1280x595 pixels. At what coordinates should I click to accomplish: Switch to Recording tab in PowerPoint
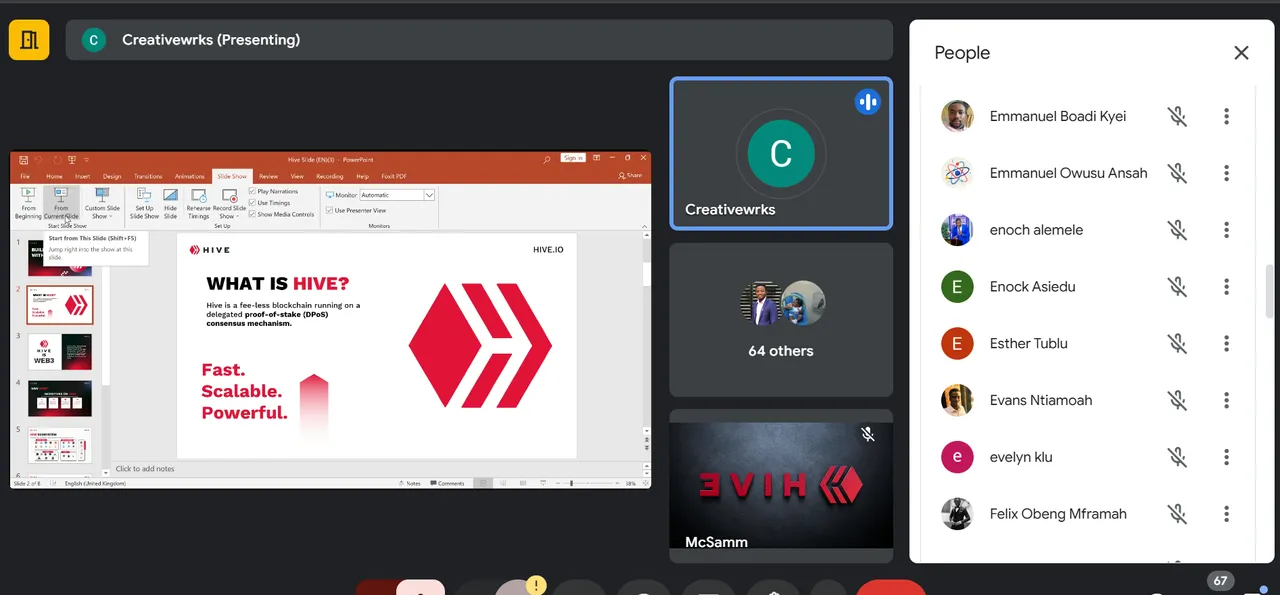(x=328, y=176)
